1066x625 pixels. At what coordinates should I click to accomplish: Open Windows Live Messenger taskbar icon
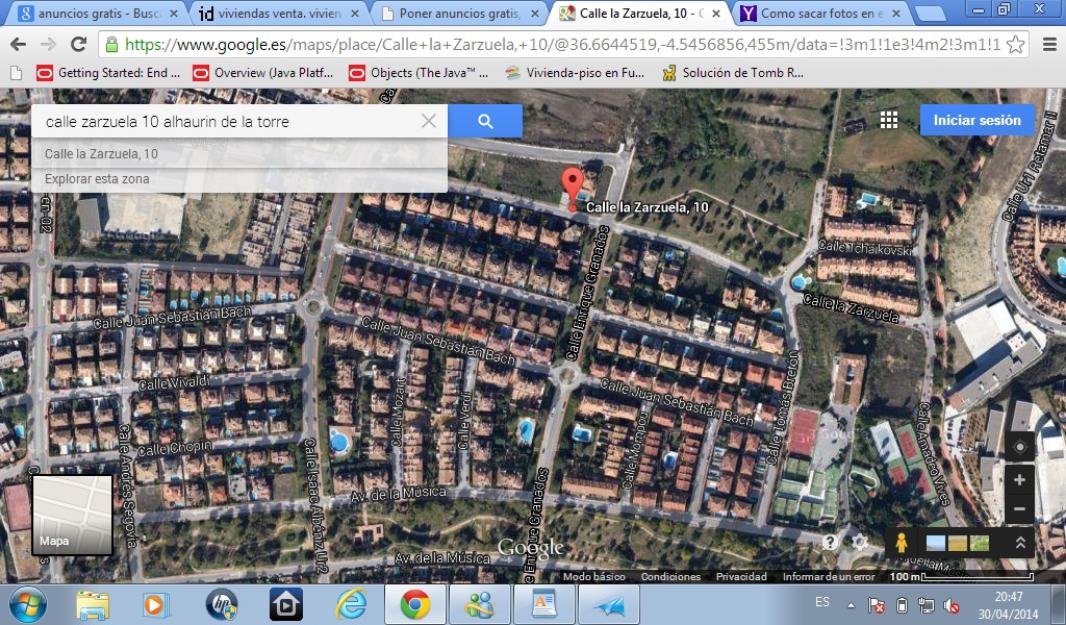point(479,605)
